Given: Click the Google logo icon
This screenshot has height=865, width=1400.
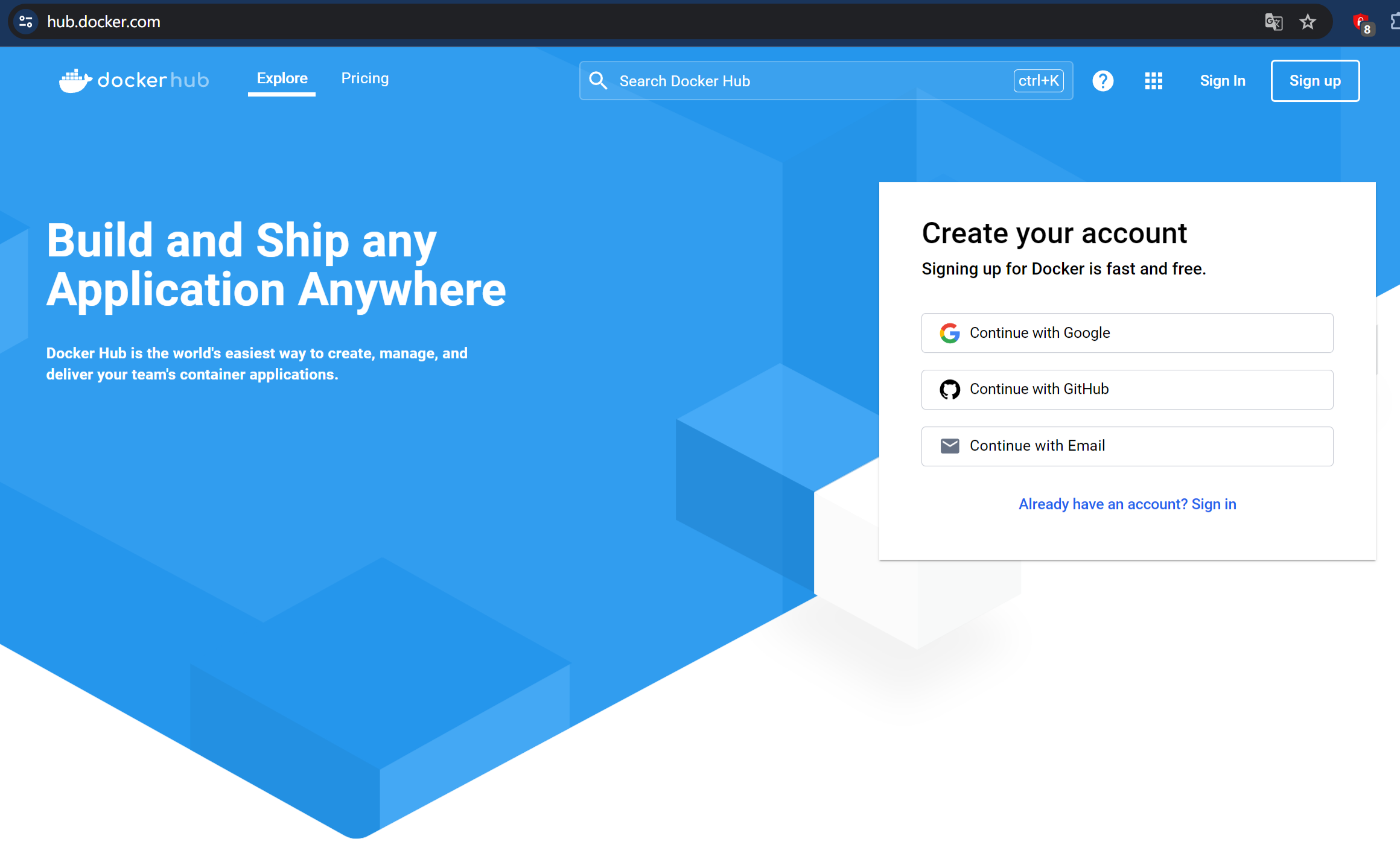Looking at the screenshot, I should 949,333.
